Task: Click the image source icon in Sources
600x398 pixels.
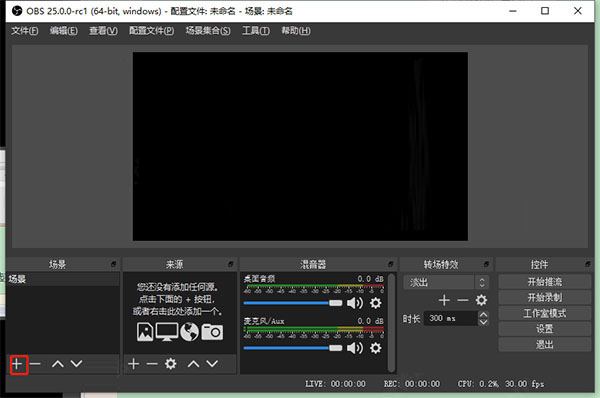Action: pos(145,332)
